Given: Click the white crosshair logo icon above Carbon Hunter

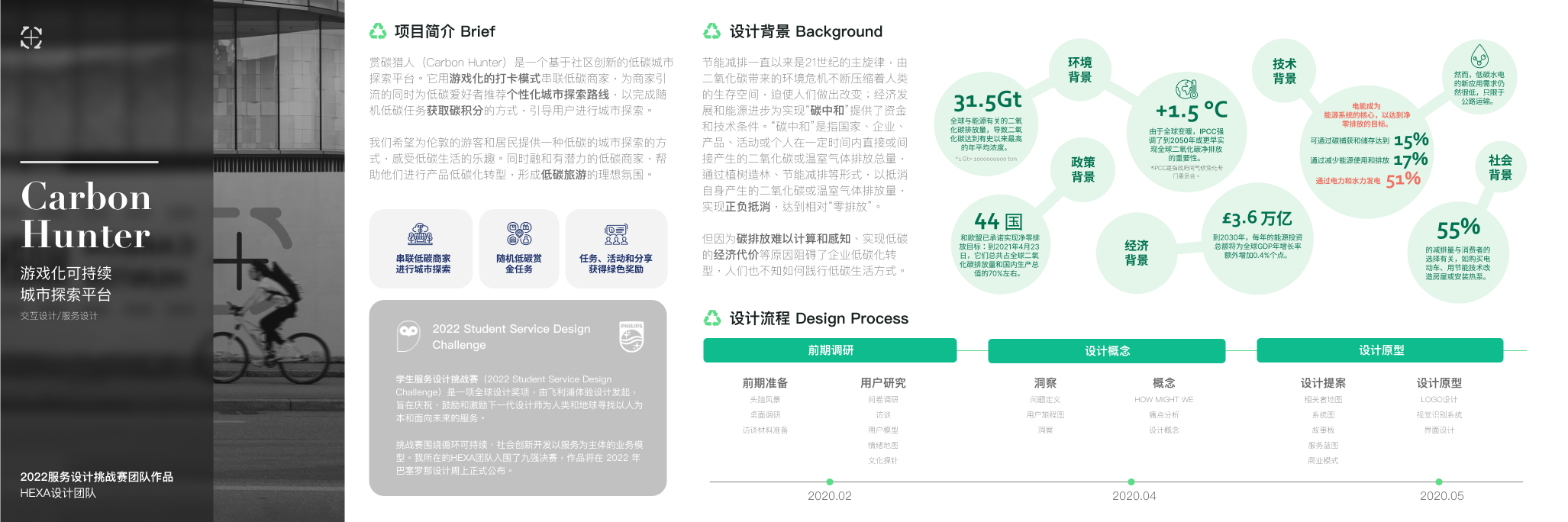Looking at the screenshot, I should tap(31, 37).
